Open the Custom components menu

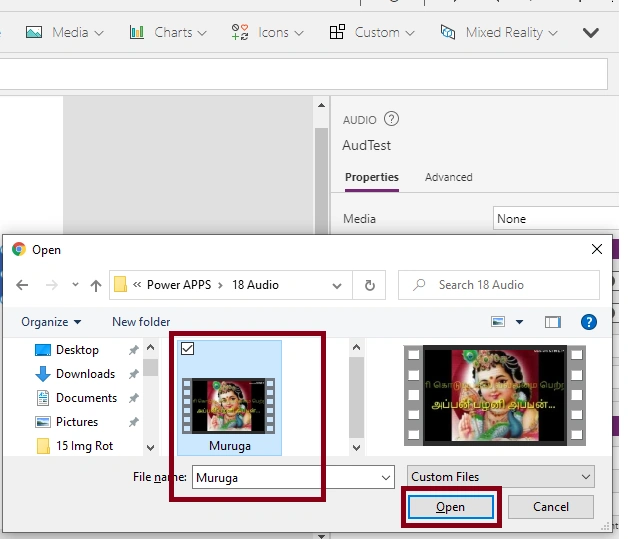click(372, 32)
